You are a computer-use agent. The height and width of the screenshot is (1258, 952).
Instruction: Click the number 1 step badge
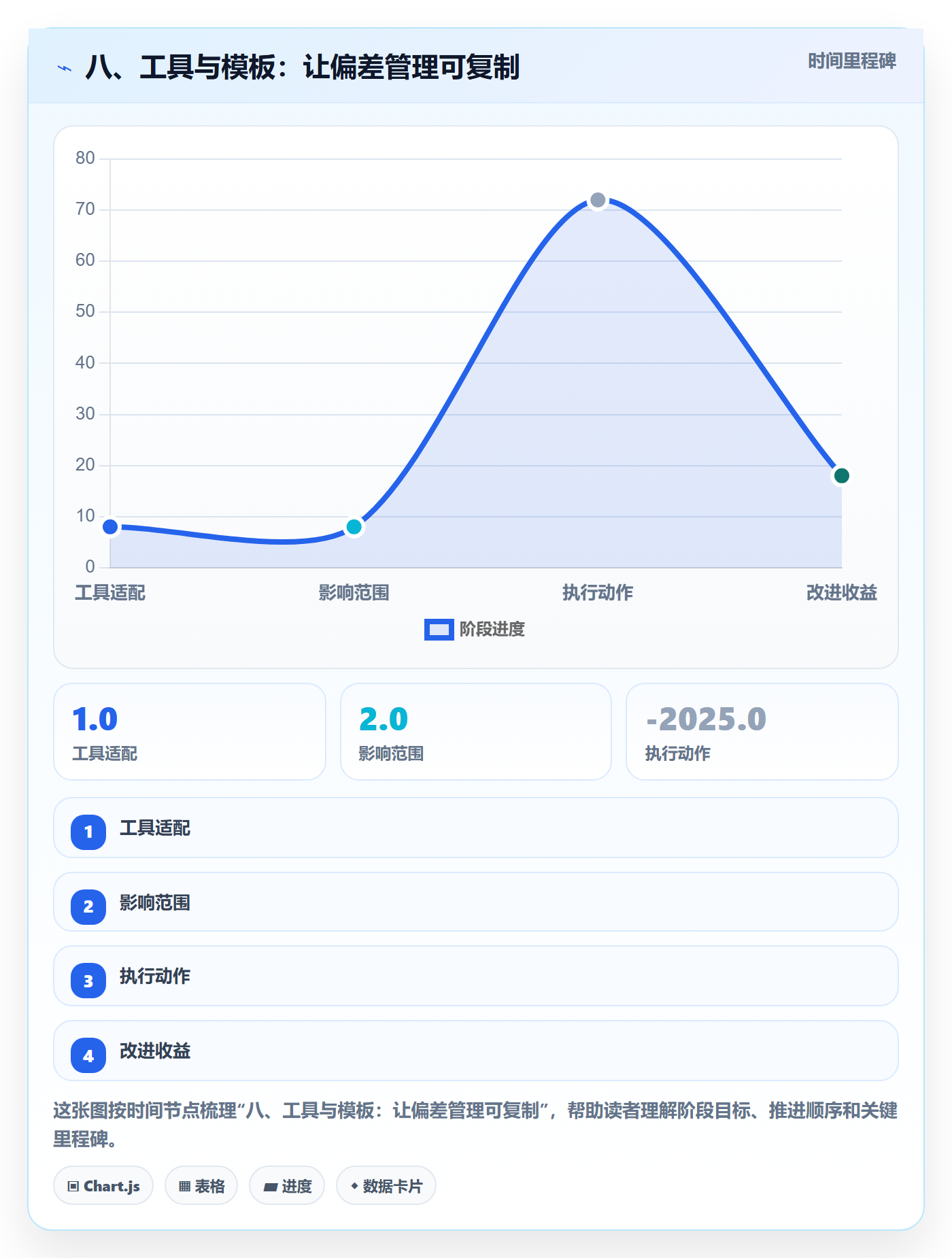(x=88, y=832)
